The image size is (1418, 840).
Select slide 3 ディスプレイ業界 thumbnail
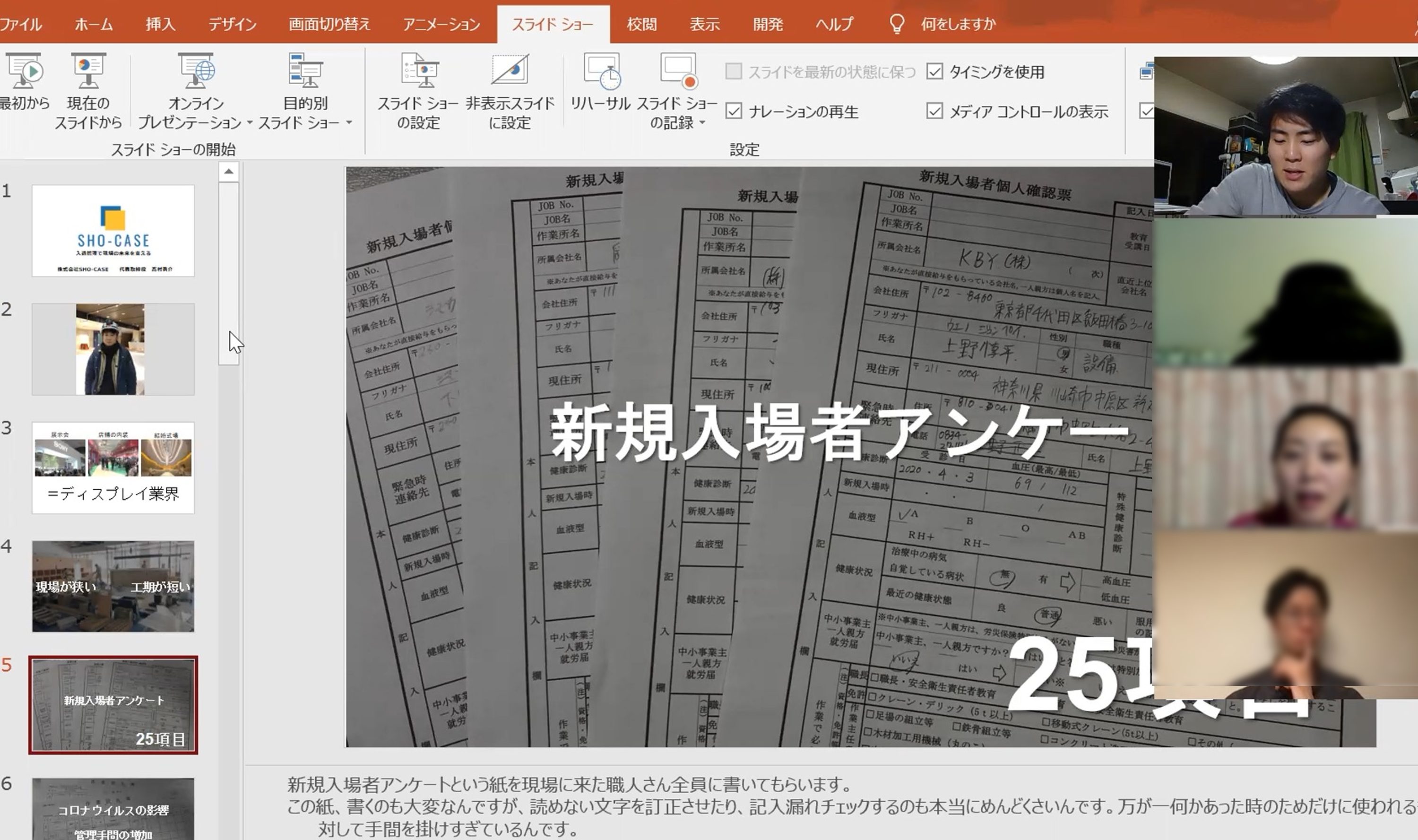[113, 468]
